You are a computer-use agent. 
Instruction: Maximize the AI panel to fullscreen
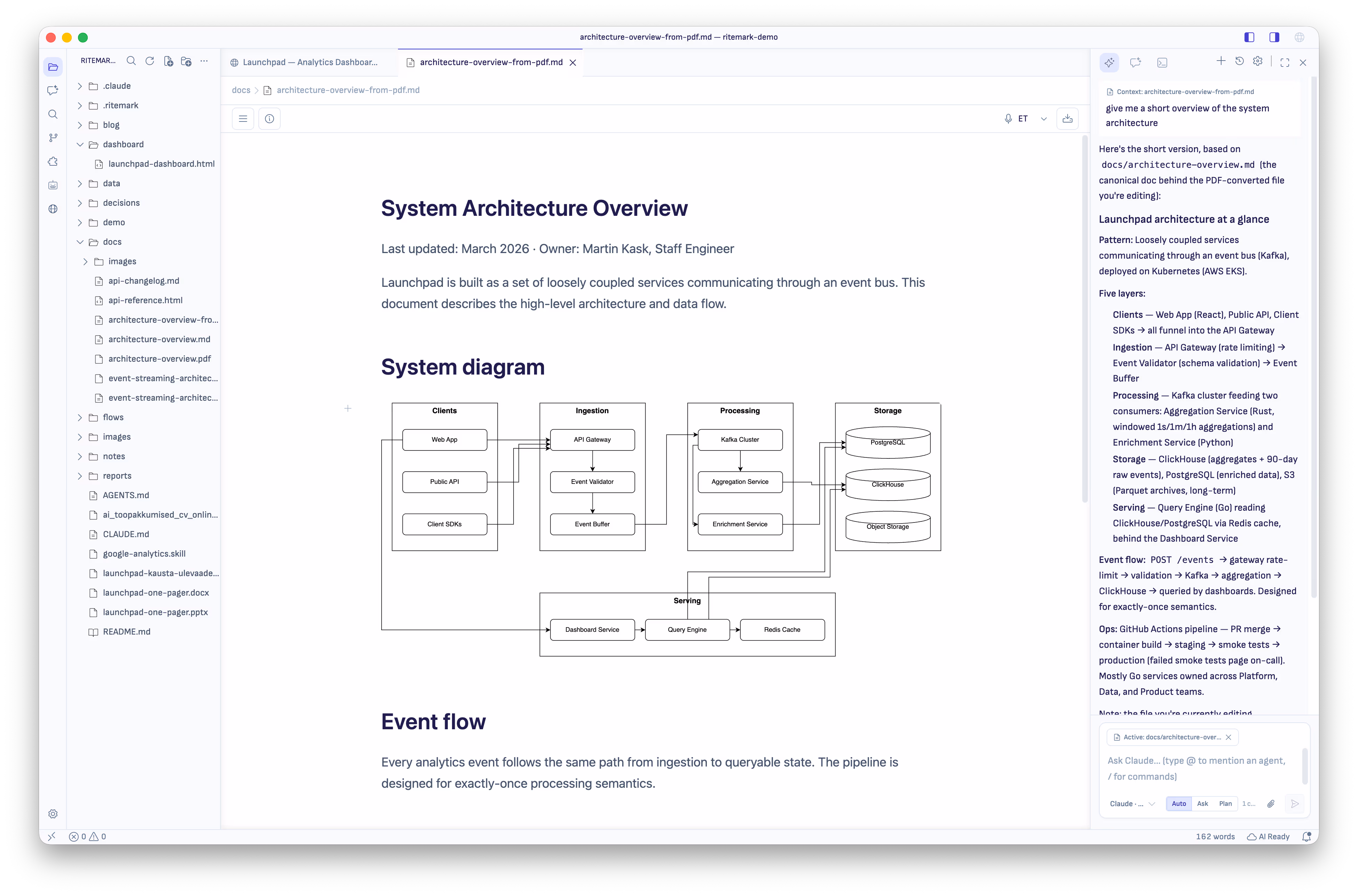1285,62
